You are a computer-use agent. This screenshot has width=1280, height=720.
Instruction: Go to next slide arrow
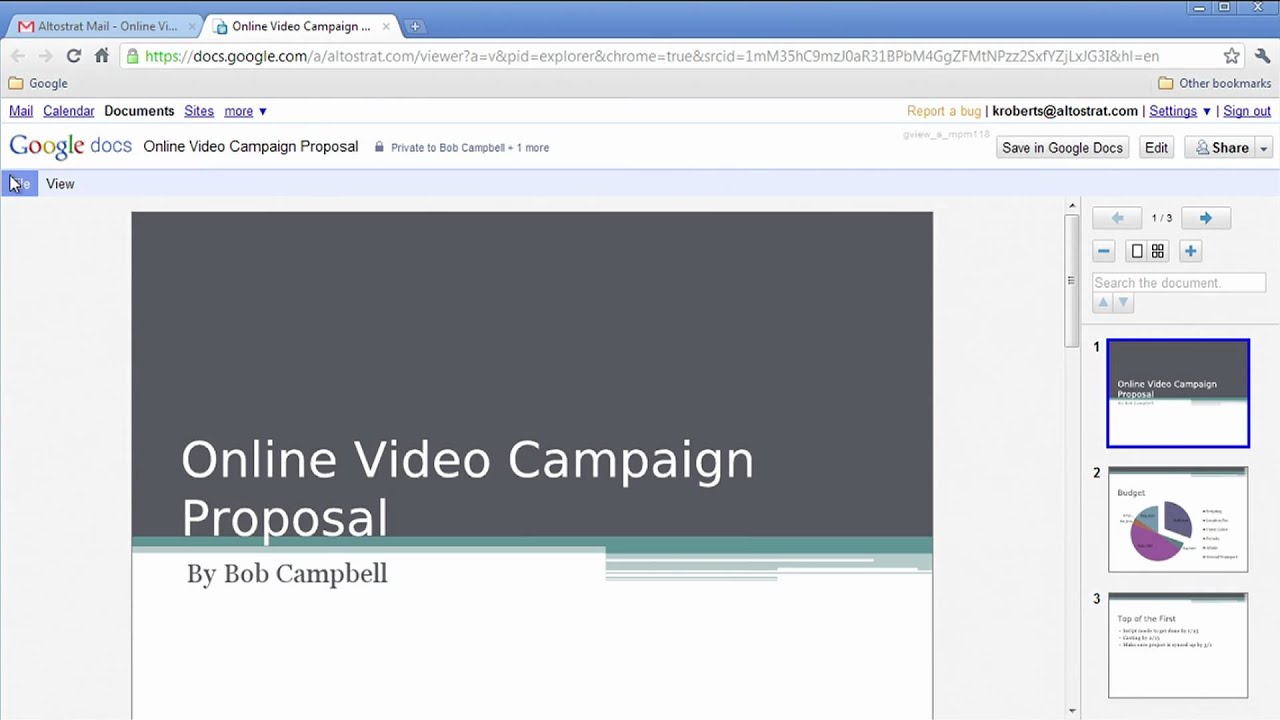pos(1205,218)
